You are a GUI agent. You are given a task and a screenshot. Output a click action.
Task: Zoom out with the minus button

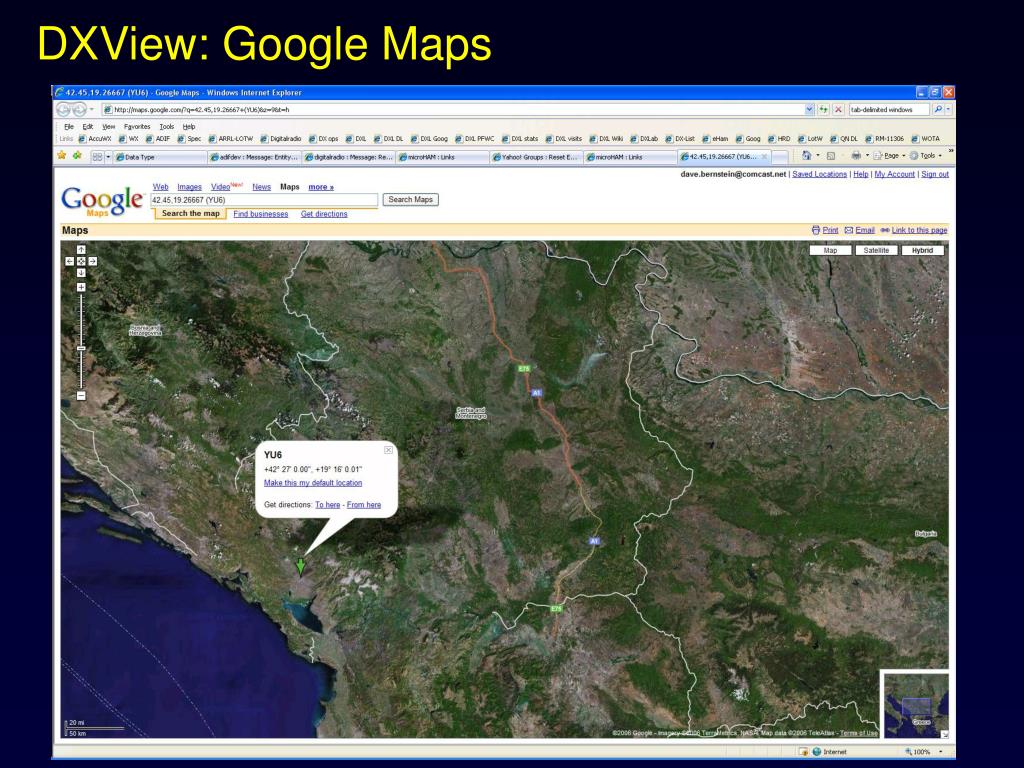pos(81,396)
